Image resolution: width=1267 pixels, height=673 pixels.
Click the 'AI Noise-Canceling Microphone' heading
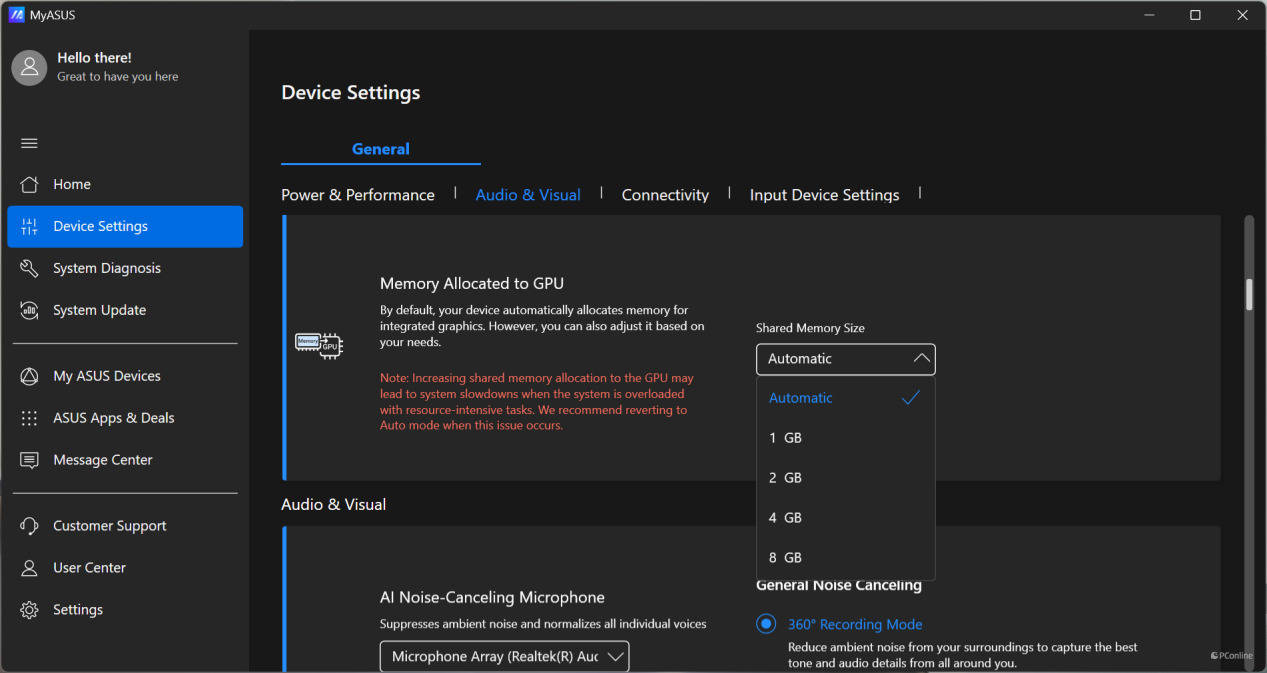pyautogui.click(x=492, y=598)
